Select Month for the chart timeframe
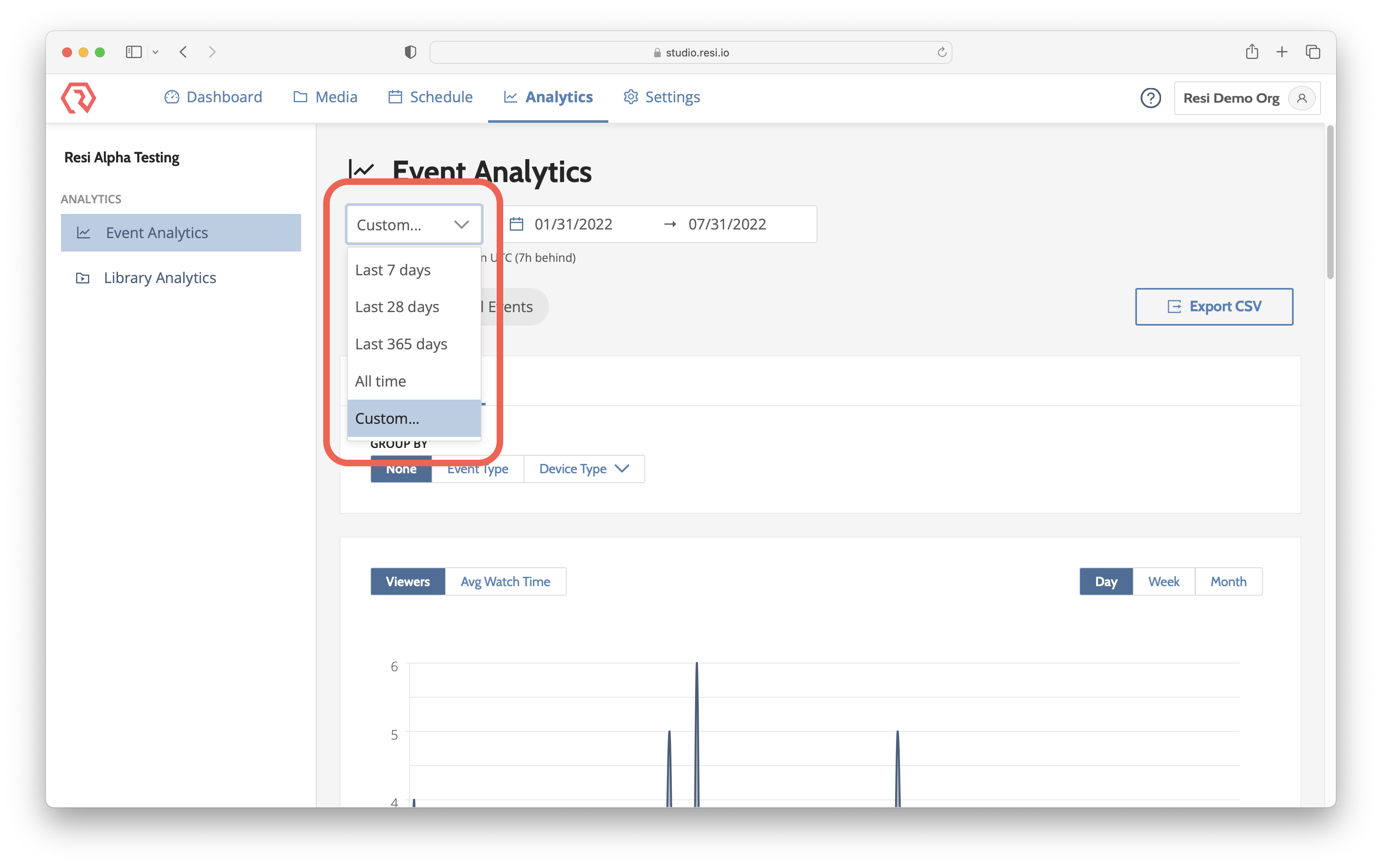 coord(1228,581)
